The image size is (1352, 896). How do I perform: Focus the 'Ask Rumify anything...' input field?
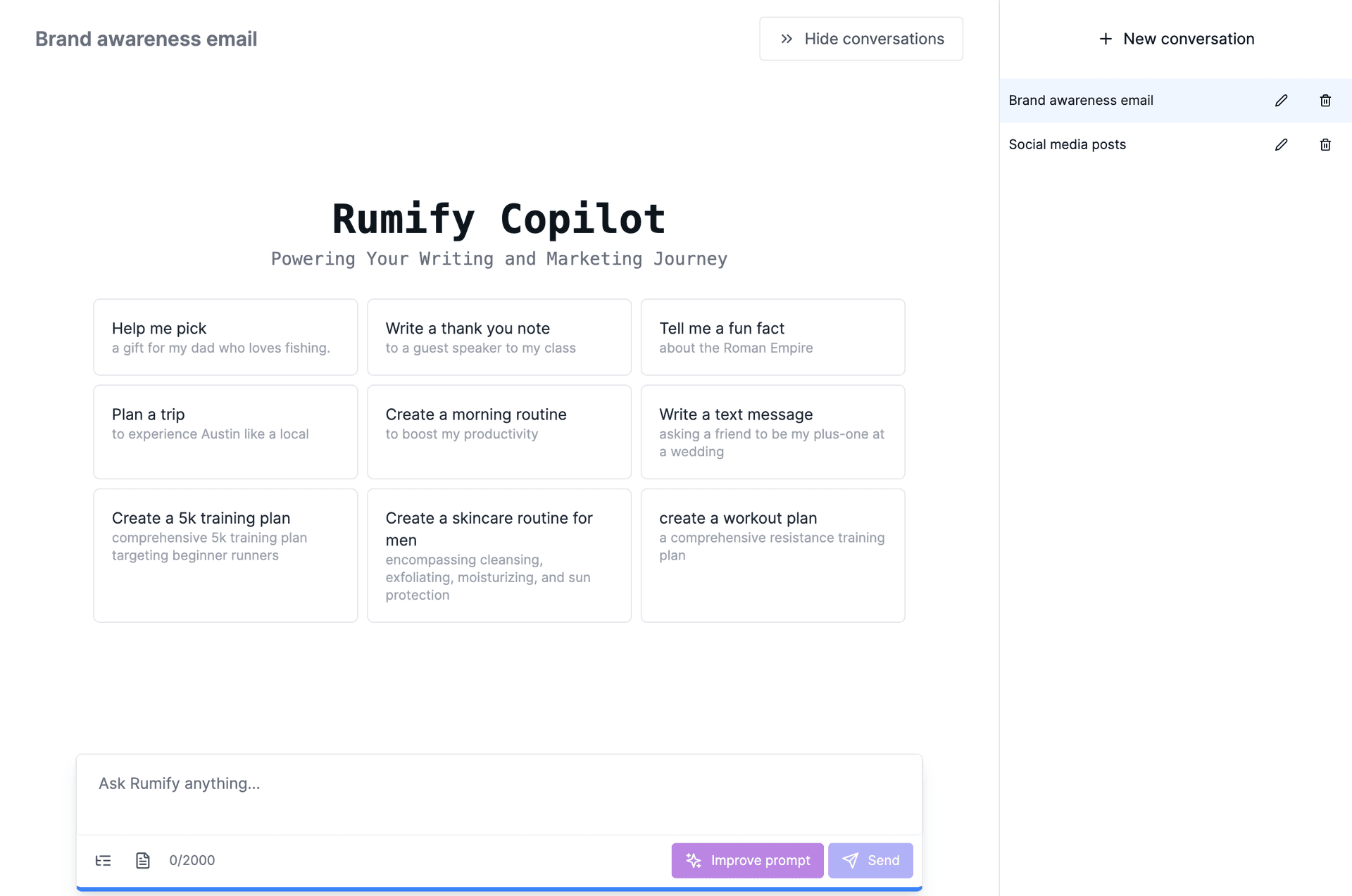pyautogui.click(x=499, y=794)
